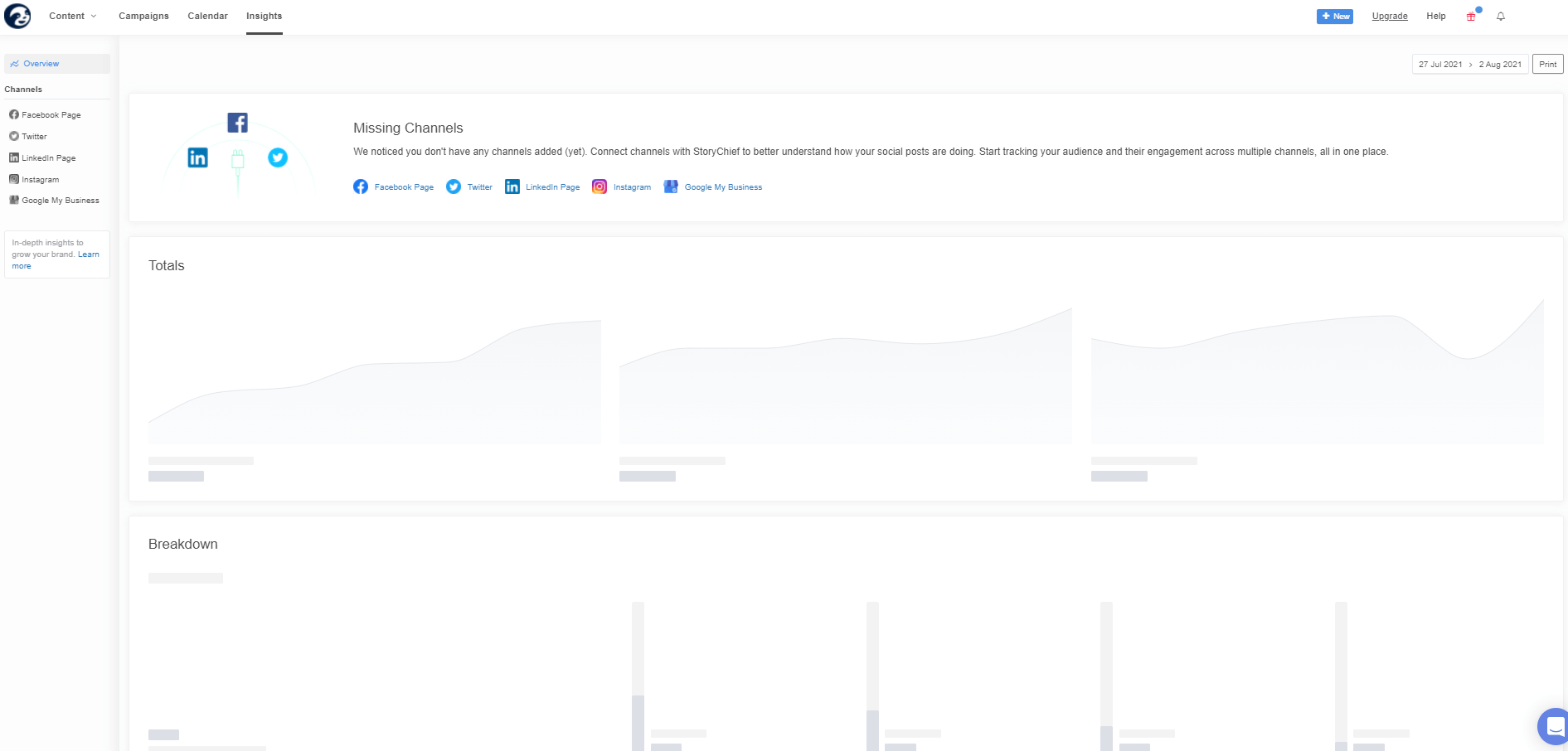
Task: Click Twitter bird icon in Missing Channels row
Action: click(x=454, y=187)
